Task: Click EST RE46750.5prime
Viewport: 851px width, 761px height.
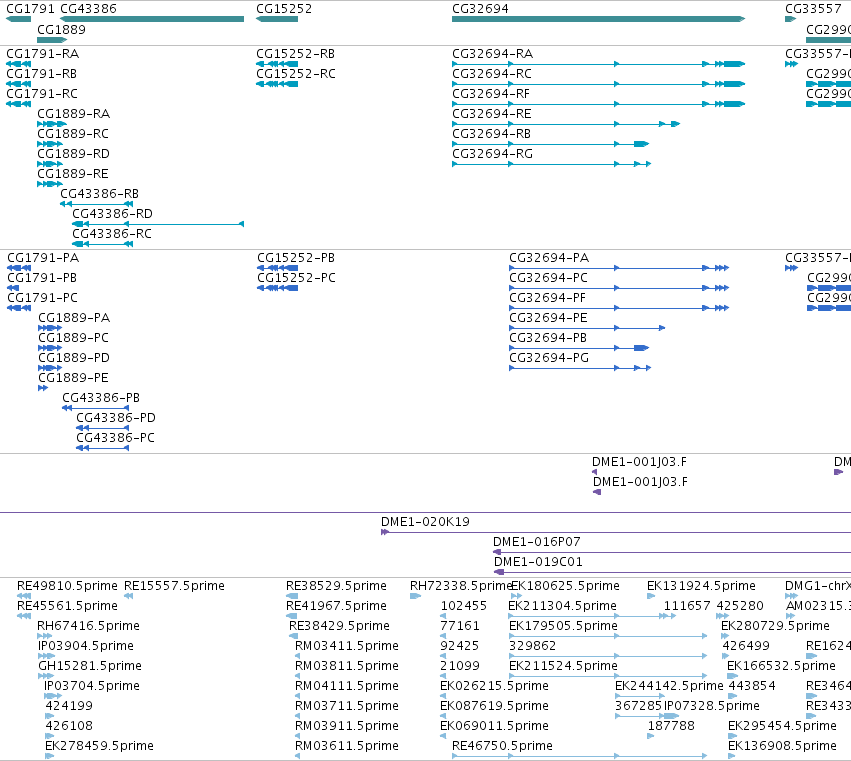Action: point(580,756)
